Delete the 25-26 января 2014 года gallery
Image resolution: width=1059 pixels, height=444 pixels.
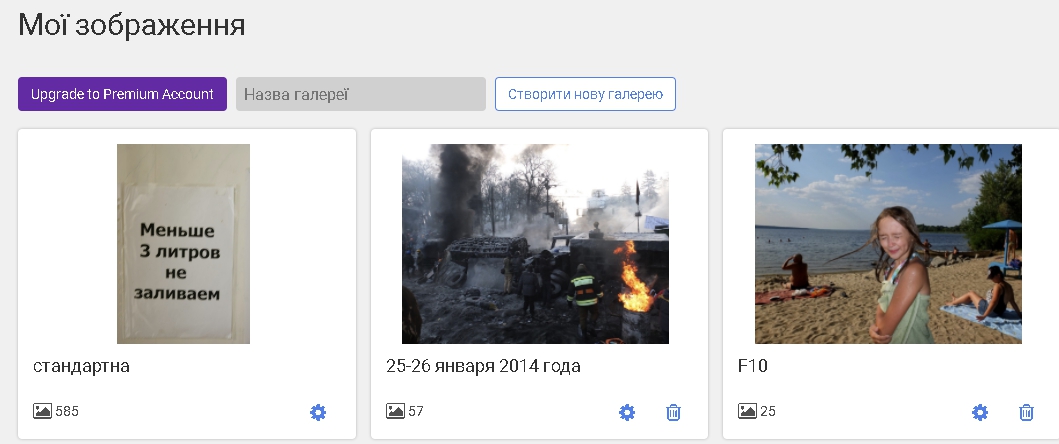(673, 412)
